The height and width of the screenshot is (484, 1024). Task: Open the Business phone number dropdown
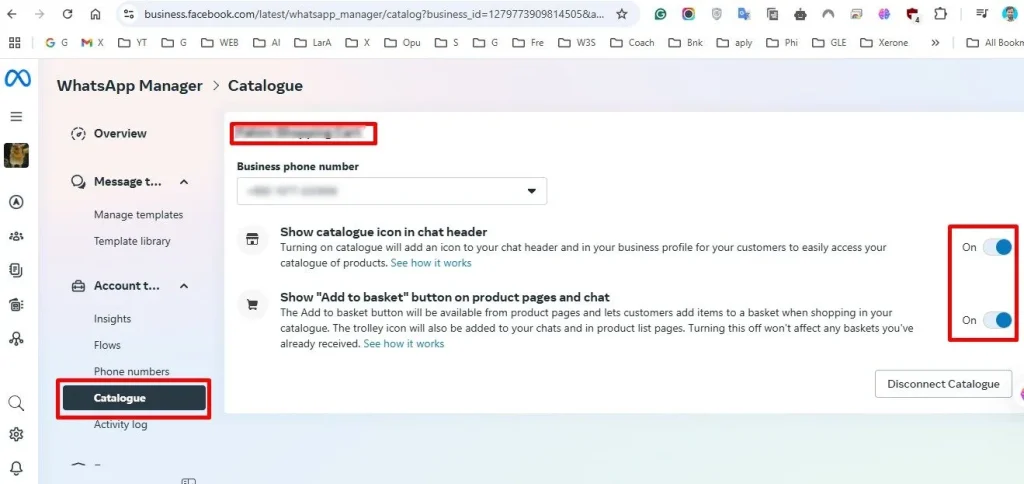(392, 191)
